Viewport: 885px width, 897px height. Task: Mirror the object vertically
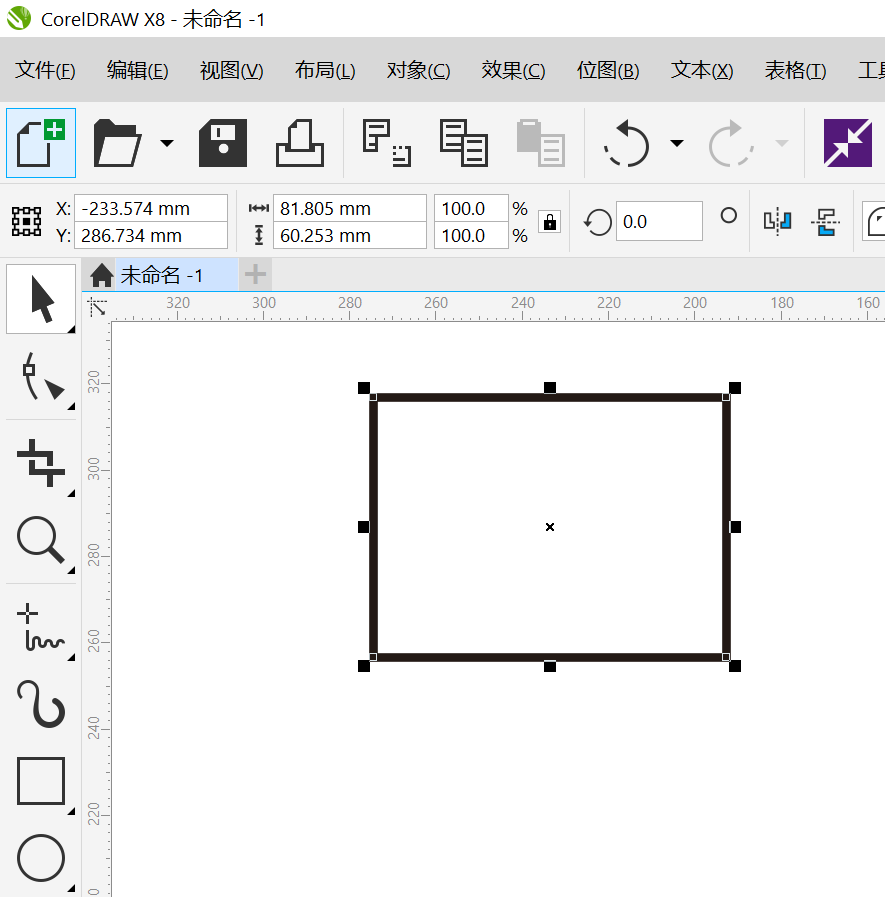(825, 221)
